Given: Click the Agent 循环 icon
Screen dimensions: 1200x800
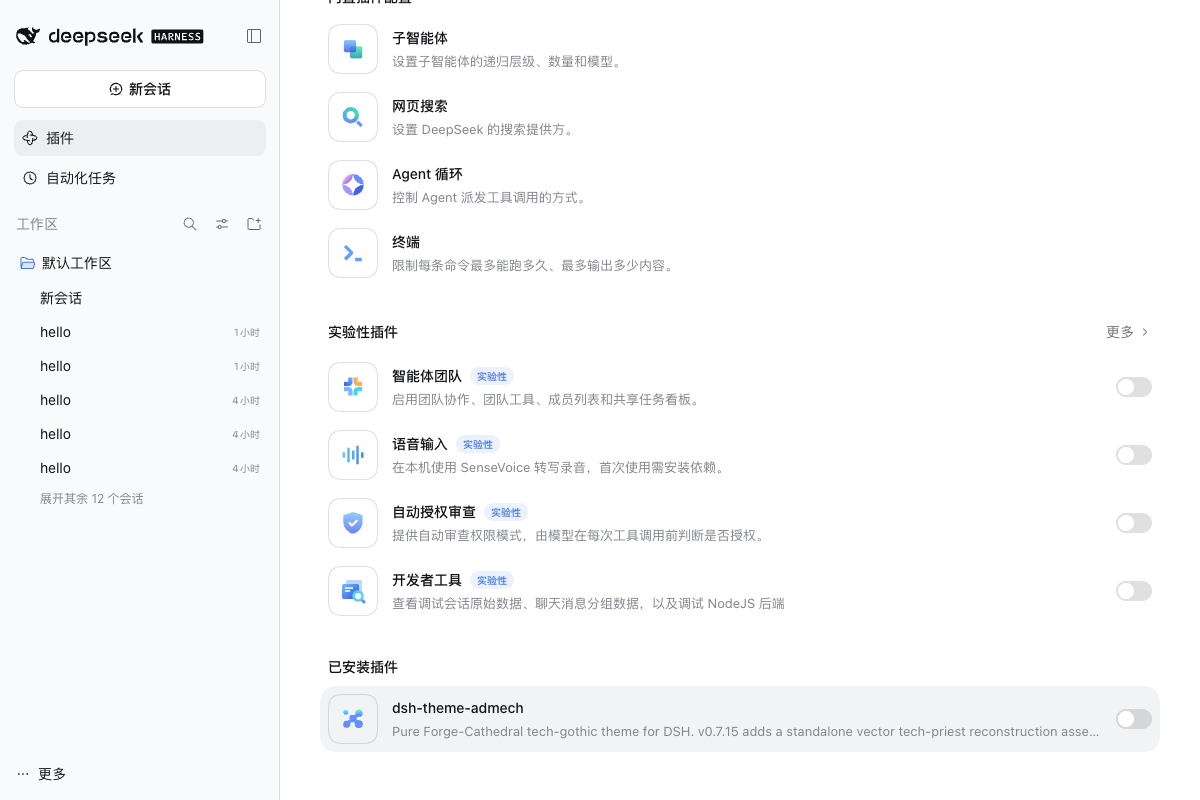Looking at the screenshot, I should (x=353, y=185).
